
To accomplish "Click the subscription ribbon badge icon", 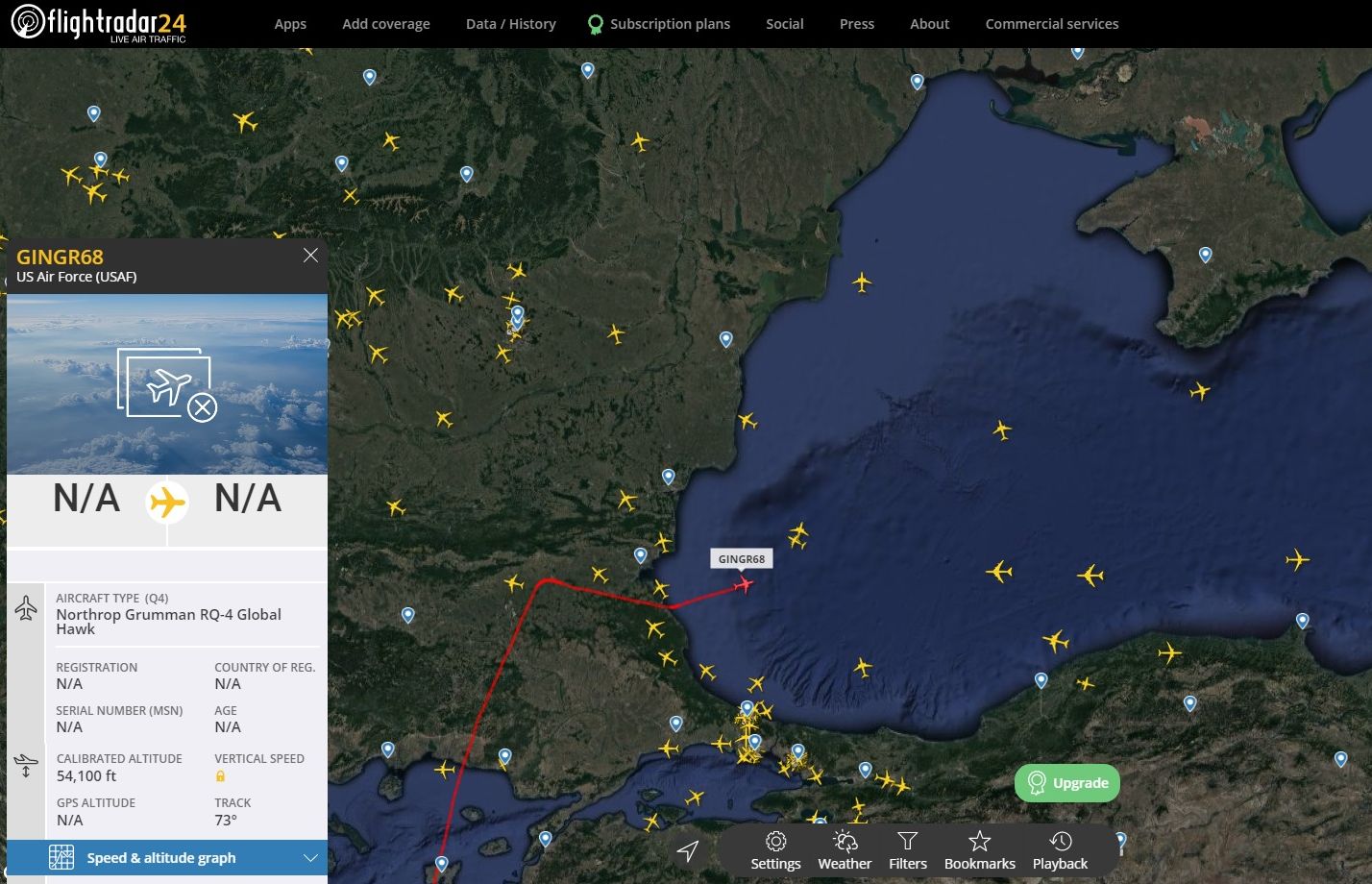I will (596, 24).
